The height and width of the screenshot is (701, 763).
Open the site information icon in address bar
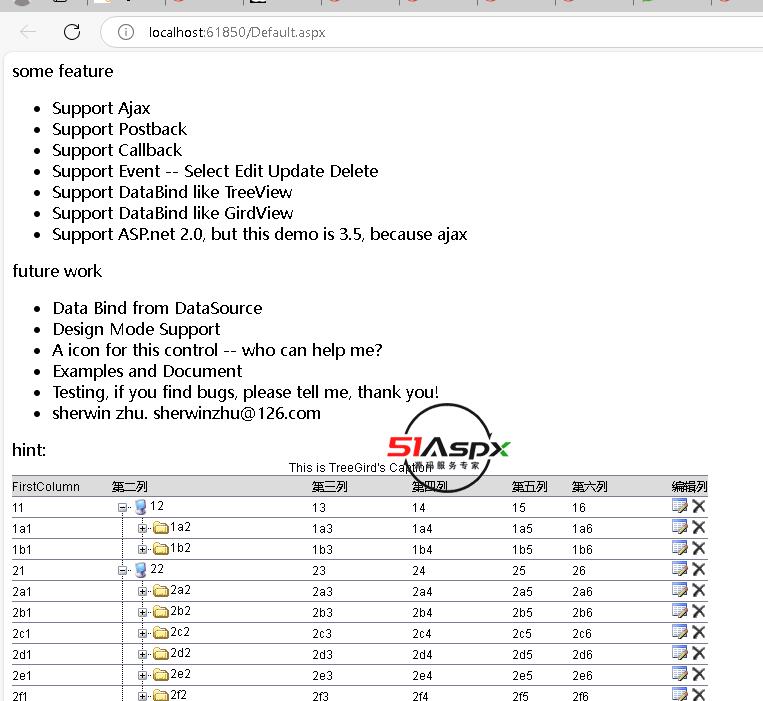(x=126, y=32)
